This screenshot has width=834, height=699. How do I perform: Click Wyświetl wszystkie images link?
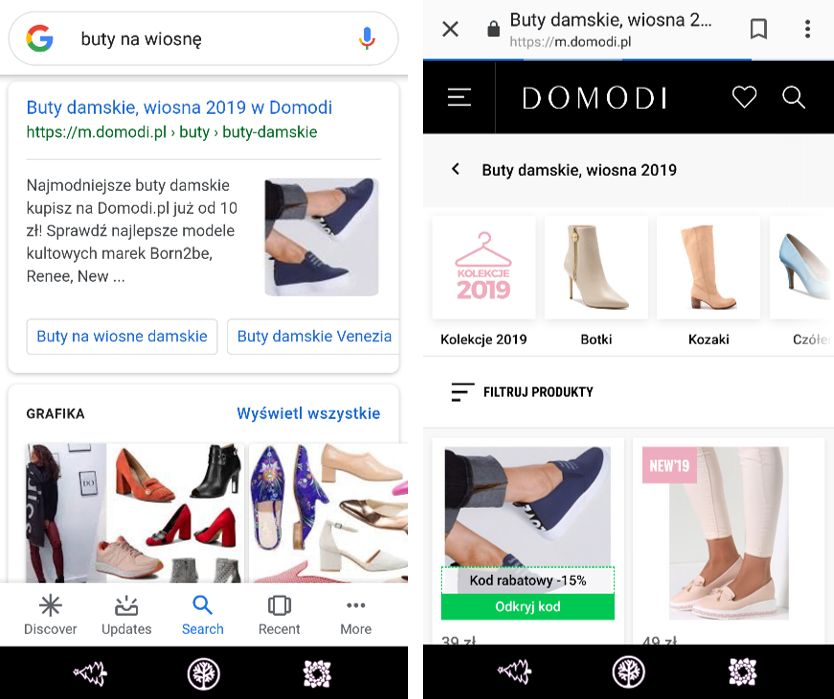coord(308,413)
